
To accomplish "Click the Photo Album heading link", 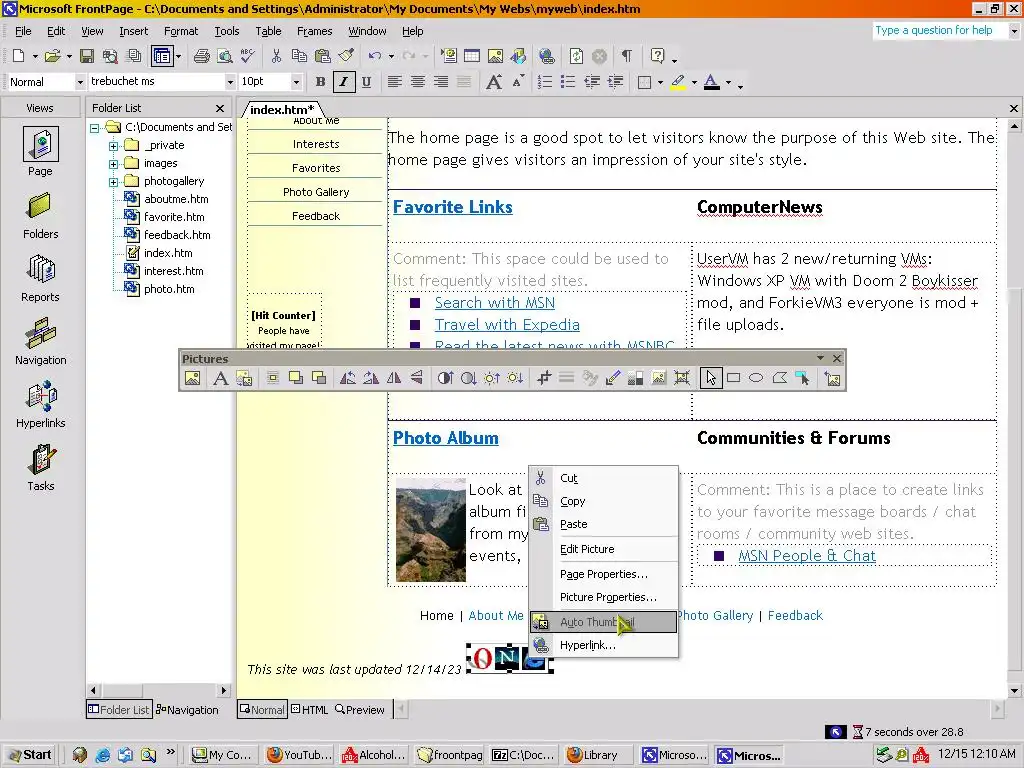I will (445, 438).
